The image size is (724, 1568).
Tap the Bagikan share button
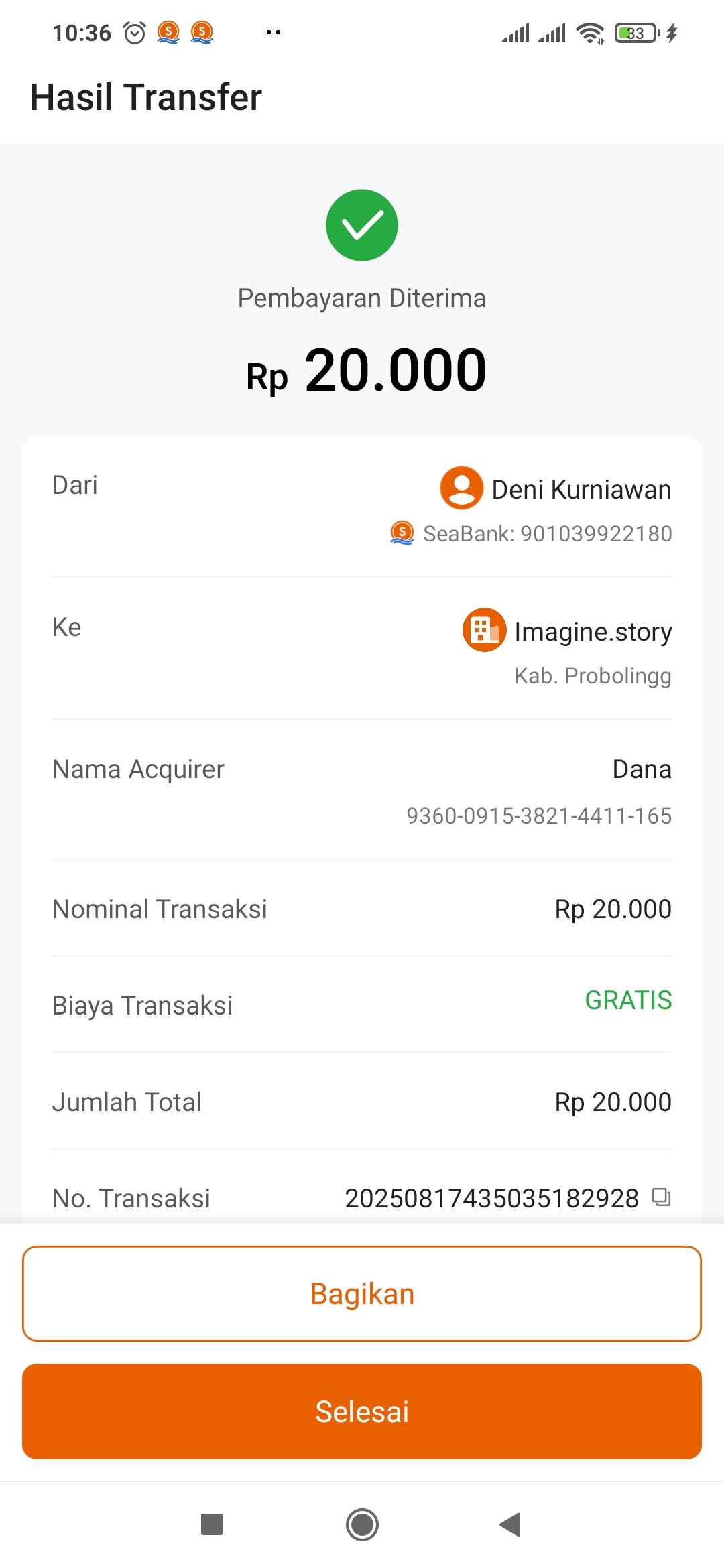(x=362, y=1293)
